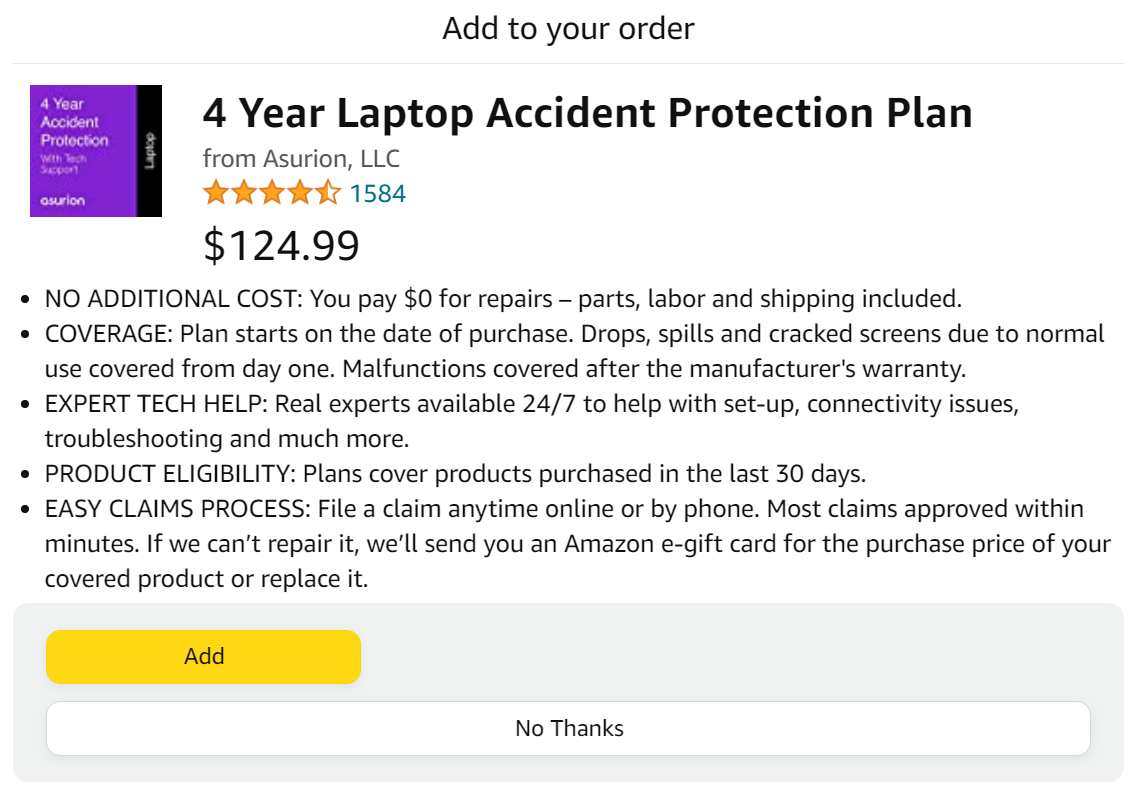
Task: Decline with the No Thanks button
Action: [x=568, y=729]
